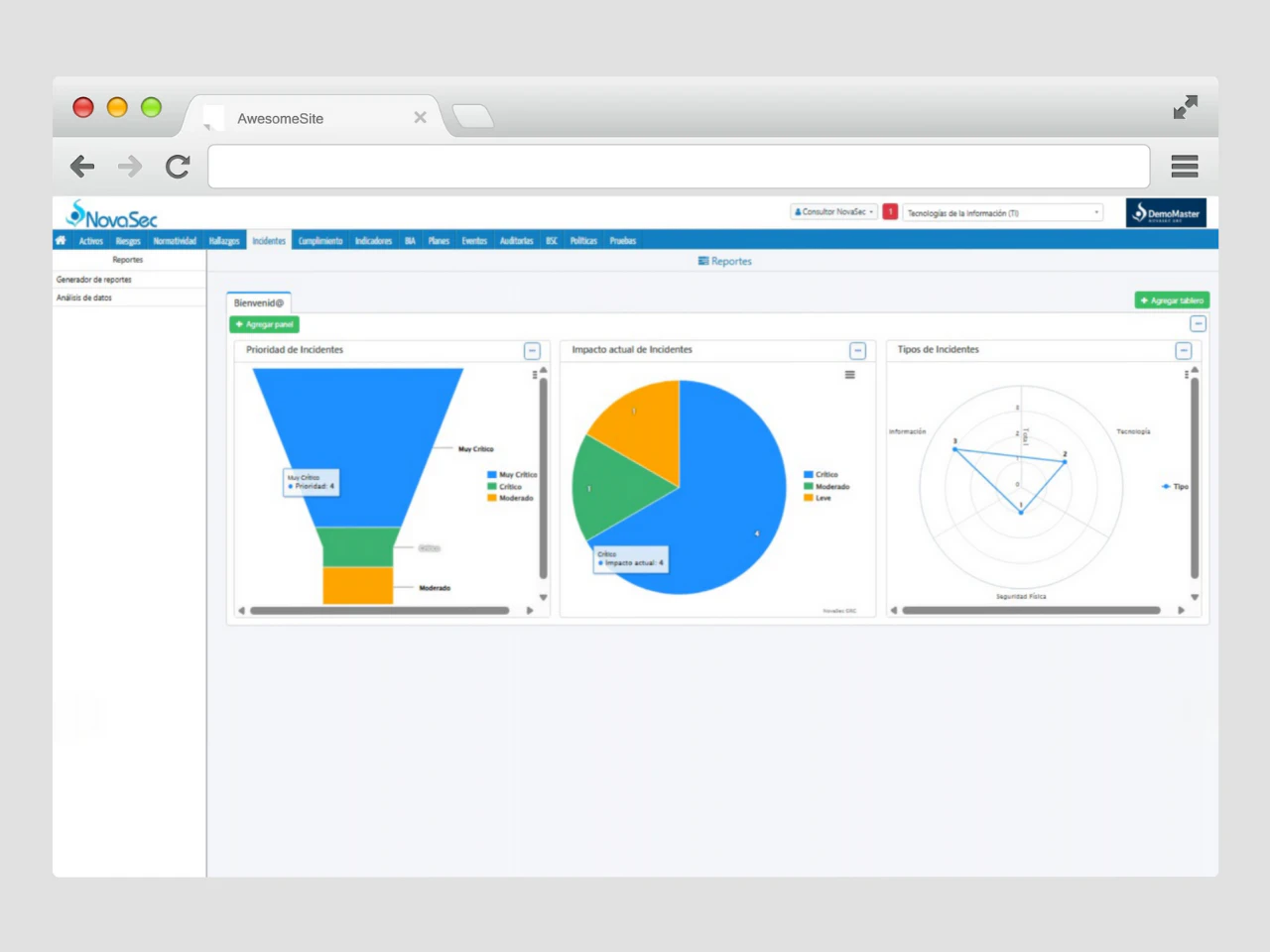Toggle the Tipo series in radar legend

[1175, 487]
